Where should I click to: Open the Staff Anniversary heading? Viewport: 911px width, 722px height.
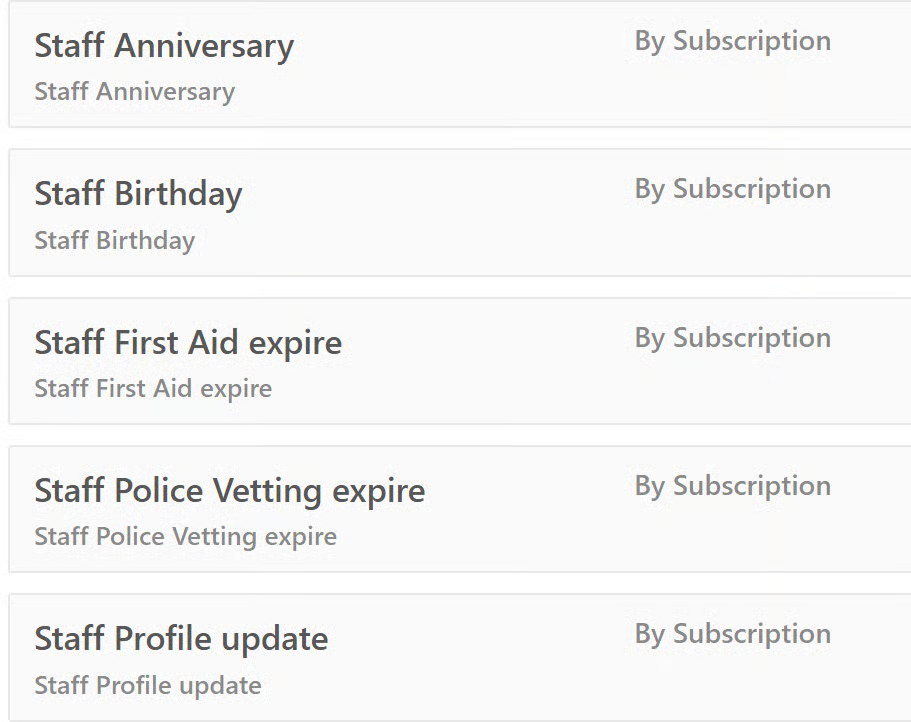pos(164,46)
